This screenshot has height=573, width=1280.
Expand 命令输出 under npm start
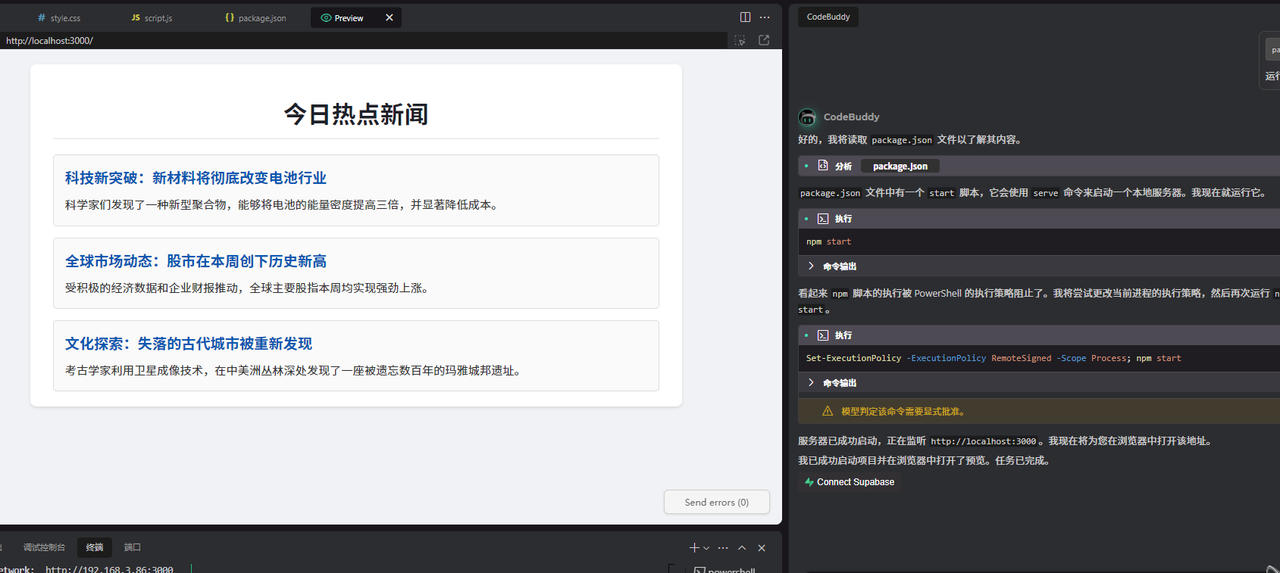pos(832,266)
